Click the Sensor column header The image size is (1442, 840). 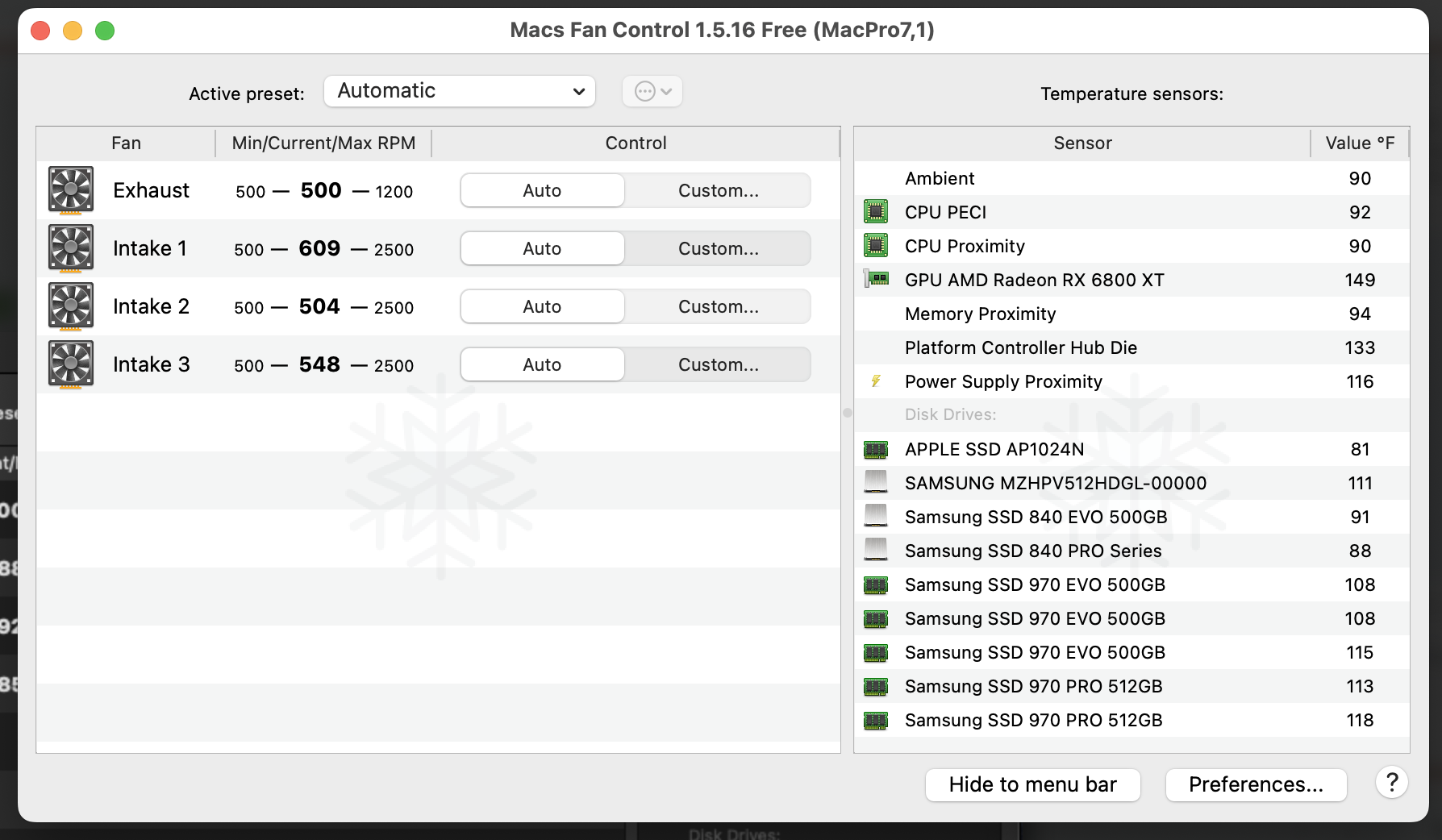coord(1082,143)
